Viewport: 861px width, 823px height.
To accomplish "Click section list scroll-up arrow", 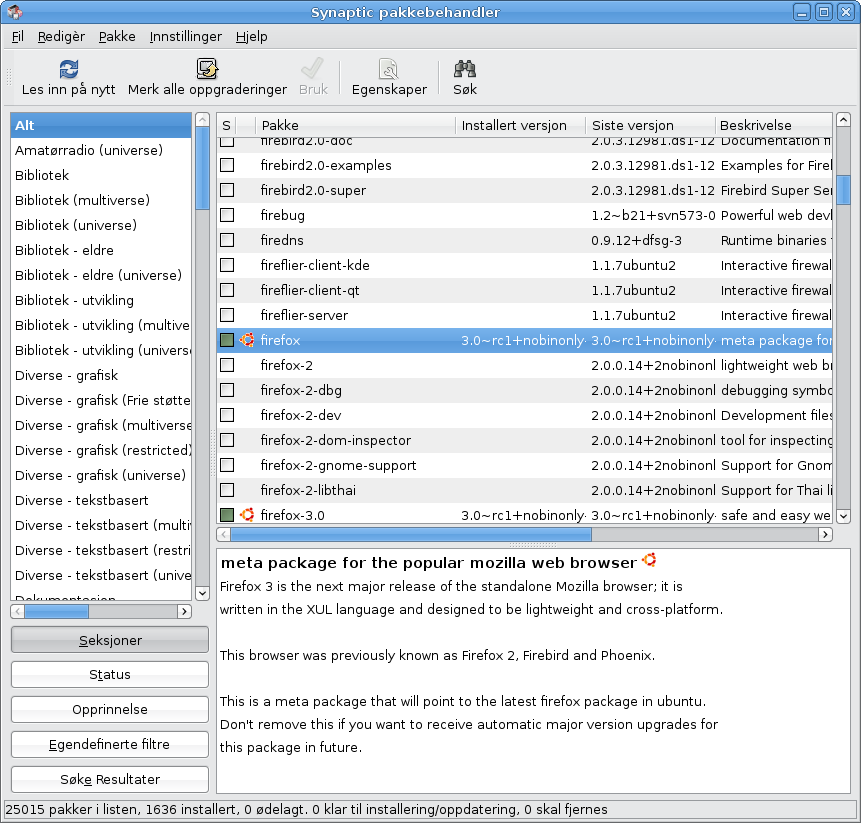I will [202, 119].
